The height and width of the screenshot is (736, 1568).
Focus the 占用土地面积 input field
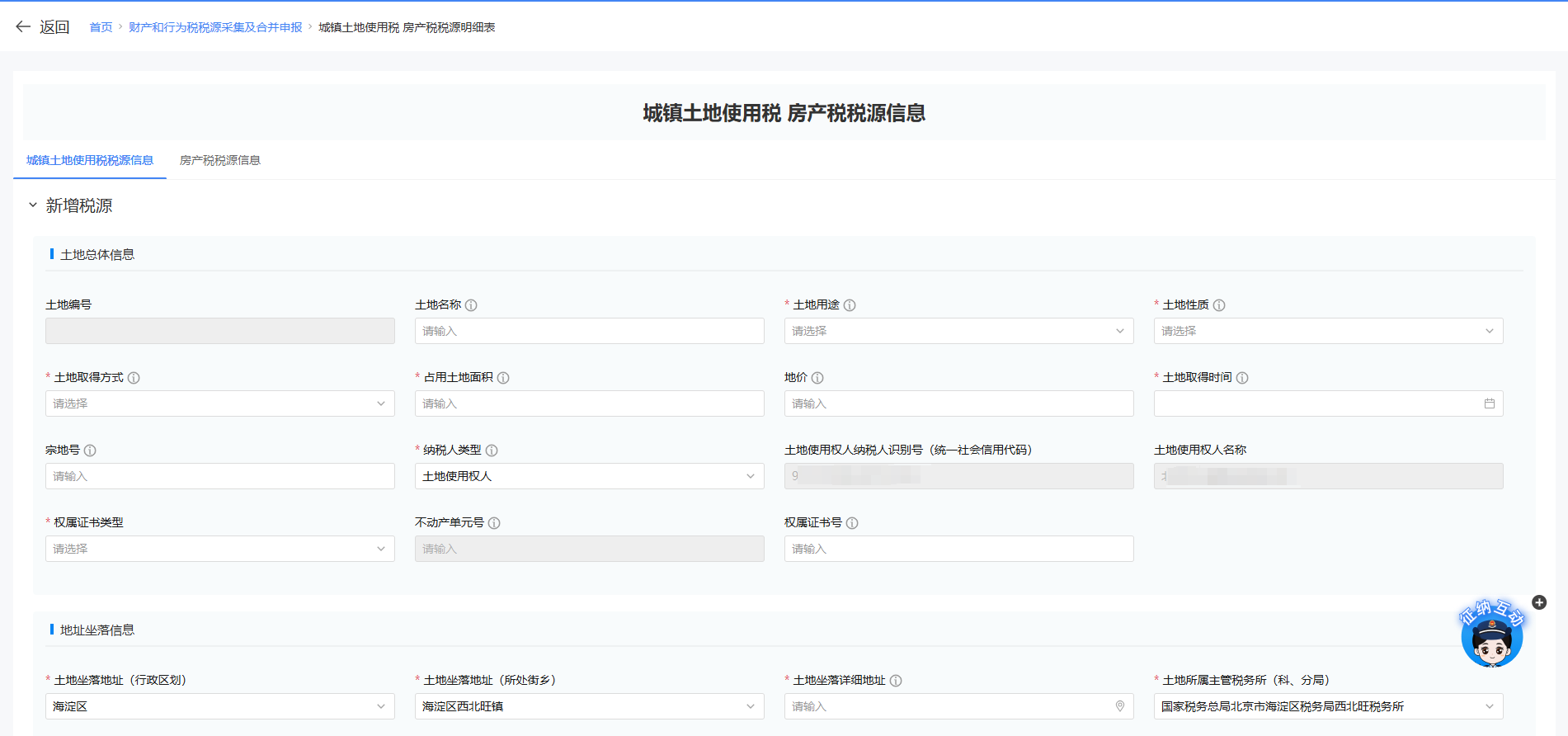tap(589, 403)
